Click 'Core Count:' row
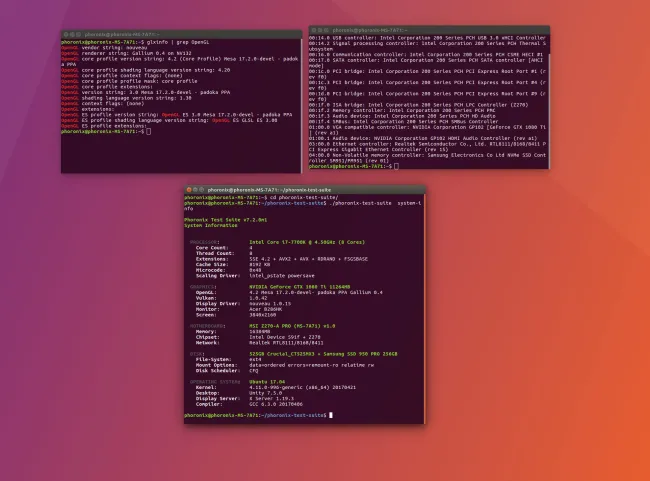The width and height of the screenshot is (650, 481). click(x=224, y=248)
